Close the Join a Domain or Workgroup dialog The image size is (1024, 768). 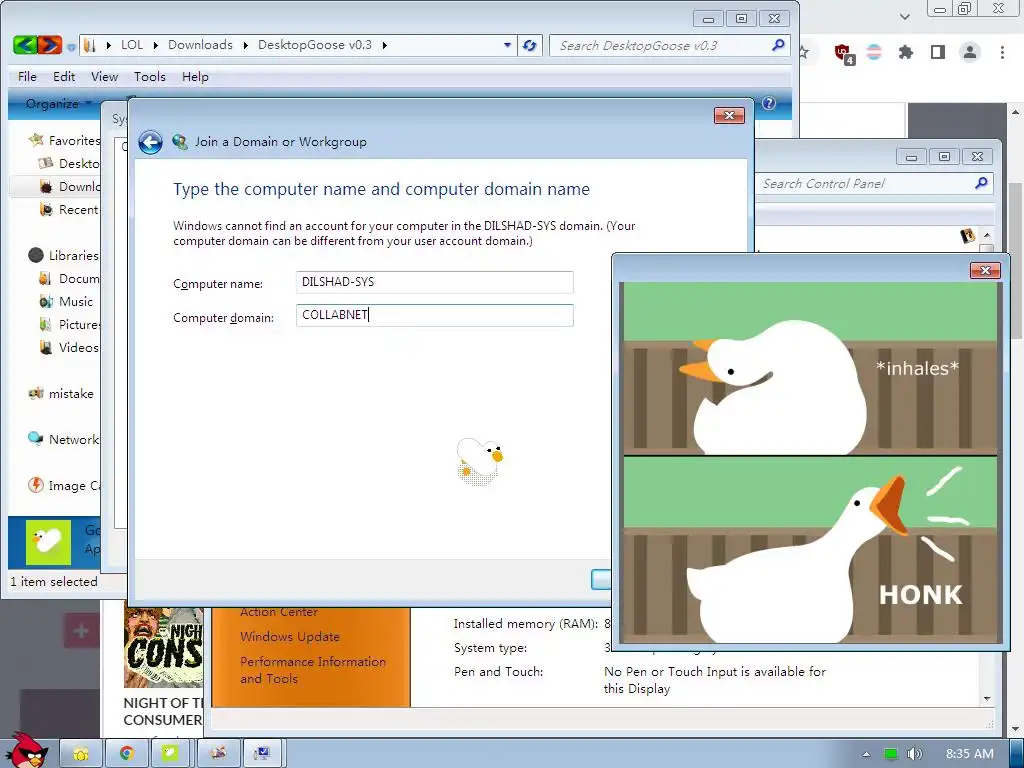point(729,116)
